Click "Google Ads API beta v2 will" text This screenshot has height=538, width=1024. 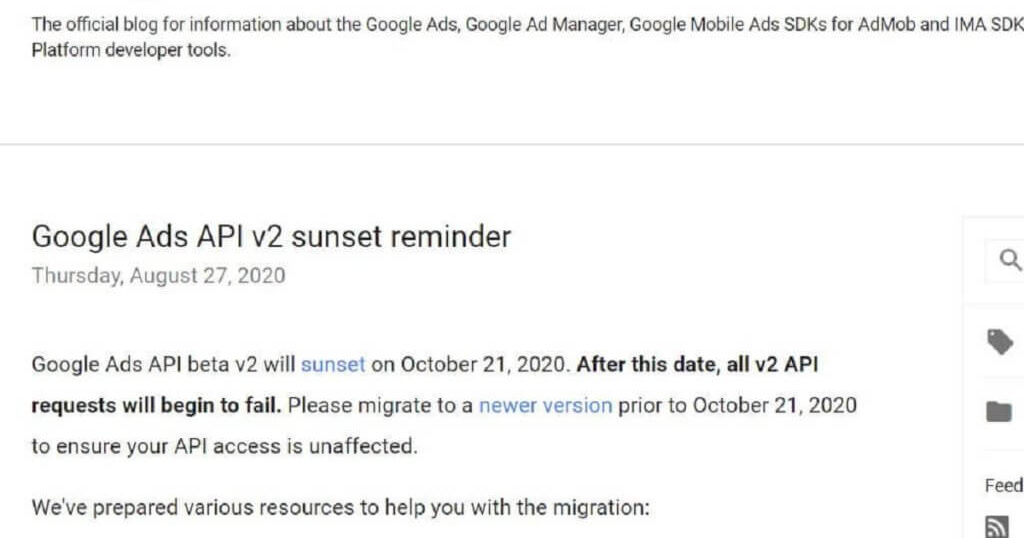[163, 364]
